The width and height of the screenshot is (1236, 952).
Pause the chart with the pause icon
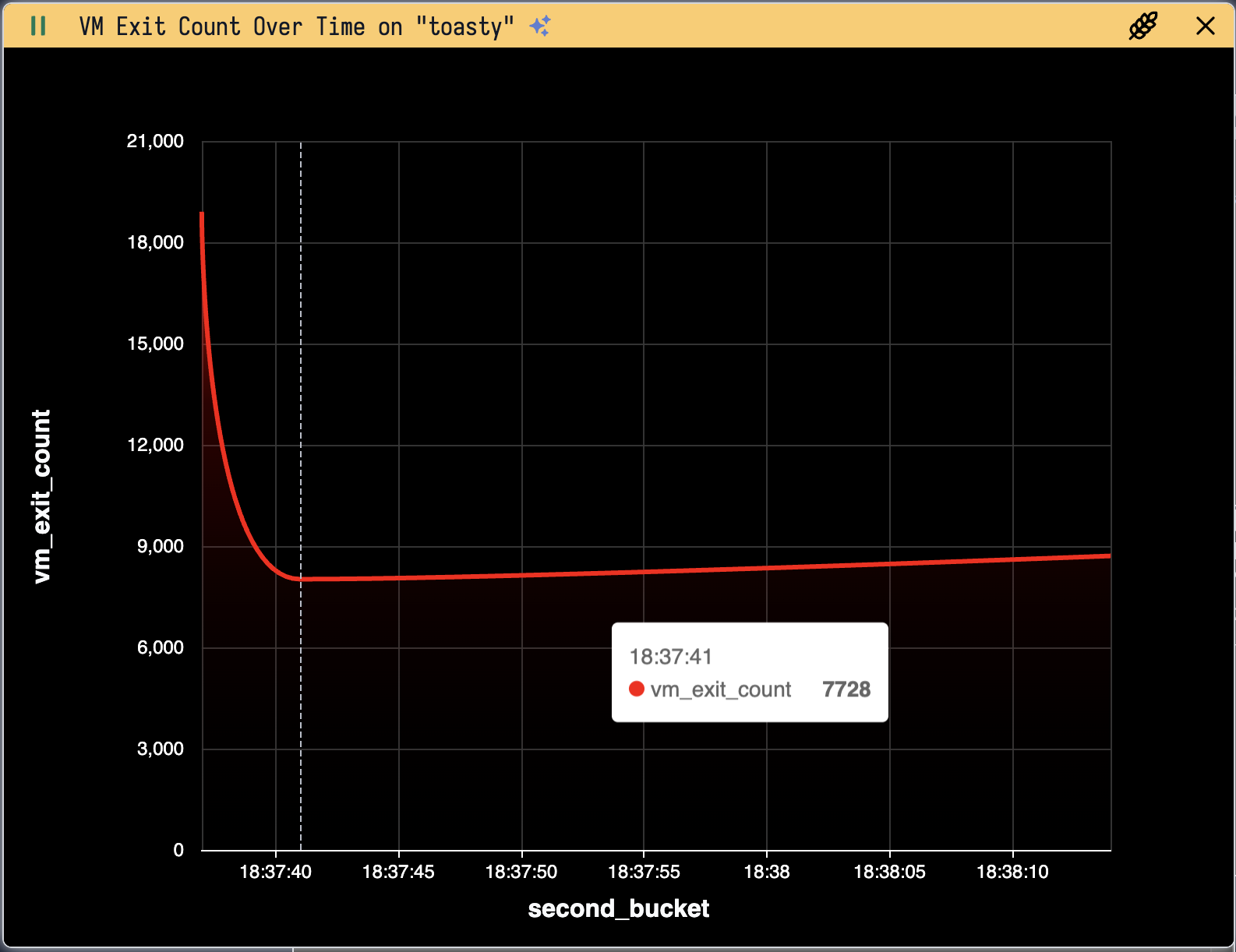37,26
